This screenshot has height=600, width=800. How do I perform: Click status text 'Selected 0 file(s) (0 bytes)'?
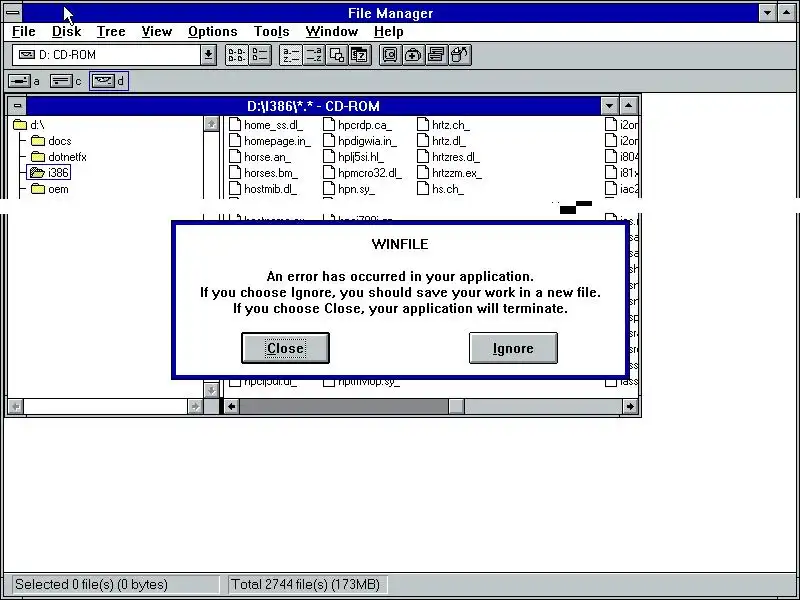coord(91,585)
